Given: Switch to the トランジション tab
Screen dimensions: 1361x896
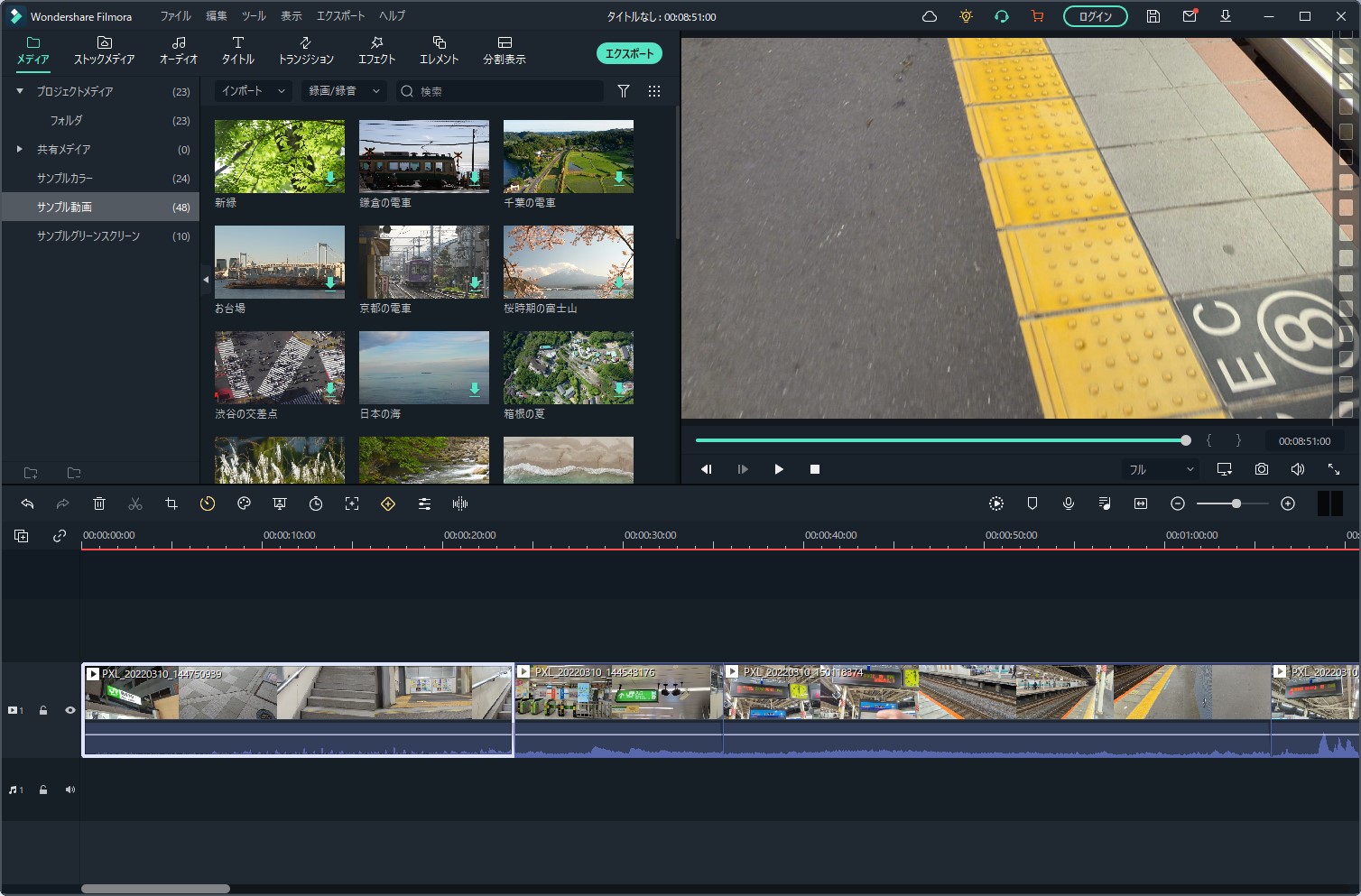Looking at the screenshot, I should pyautogui.click(x=306, y=51).
